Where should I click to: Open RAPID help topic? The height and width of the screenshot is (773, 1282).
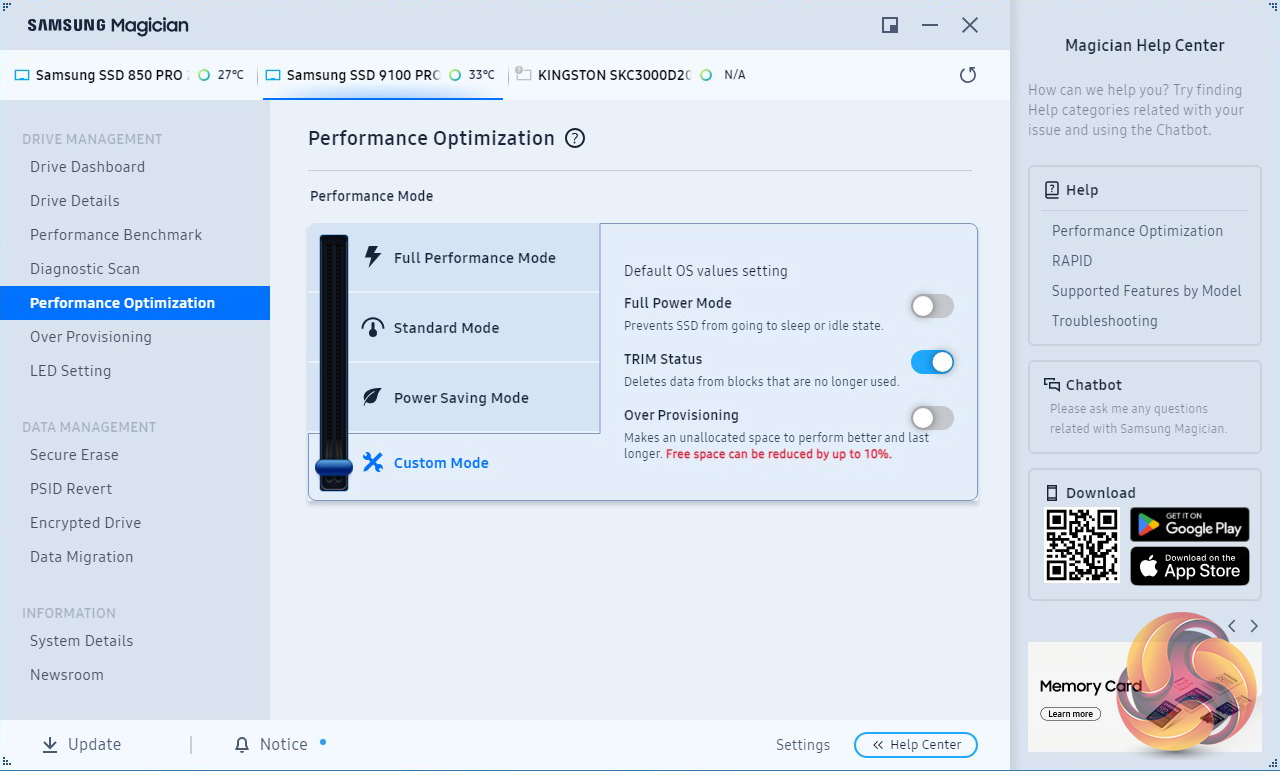point(1072,261)
